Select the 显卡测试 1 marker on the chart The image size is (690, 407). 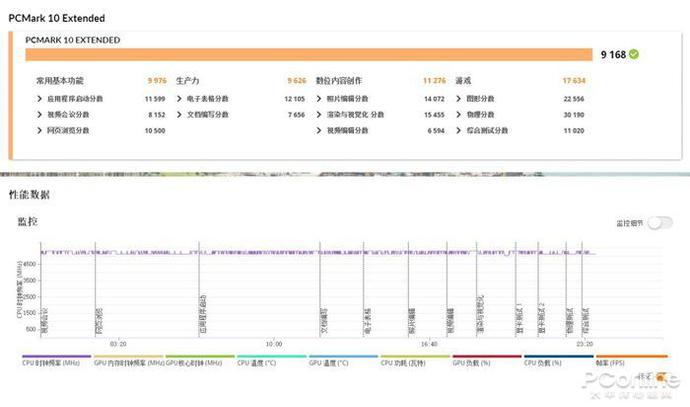click(520, 319)
